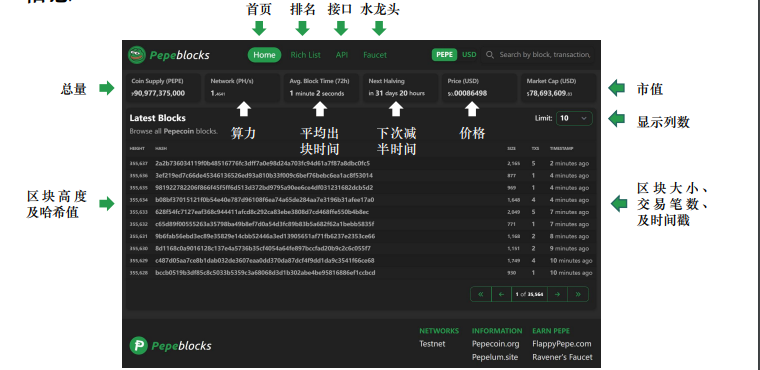This screenshot has height=370, width=760.
Task: Click the search by block, transaction field
Action: [x=538, y=55]
